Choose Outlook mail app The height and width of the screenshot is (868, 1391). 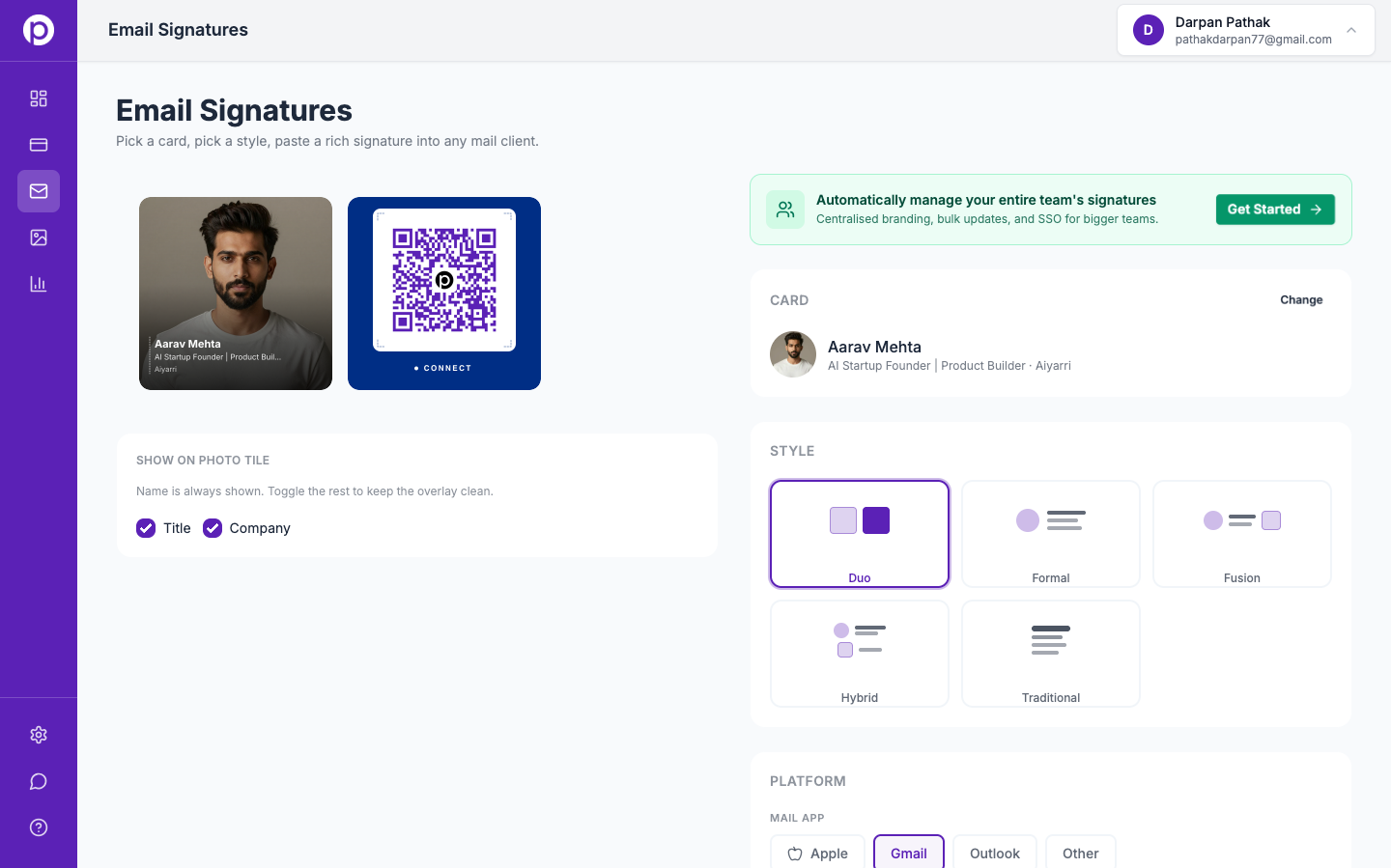pos(995,854)
